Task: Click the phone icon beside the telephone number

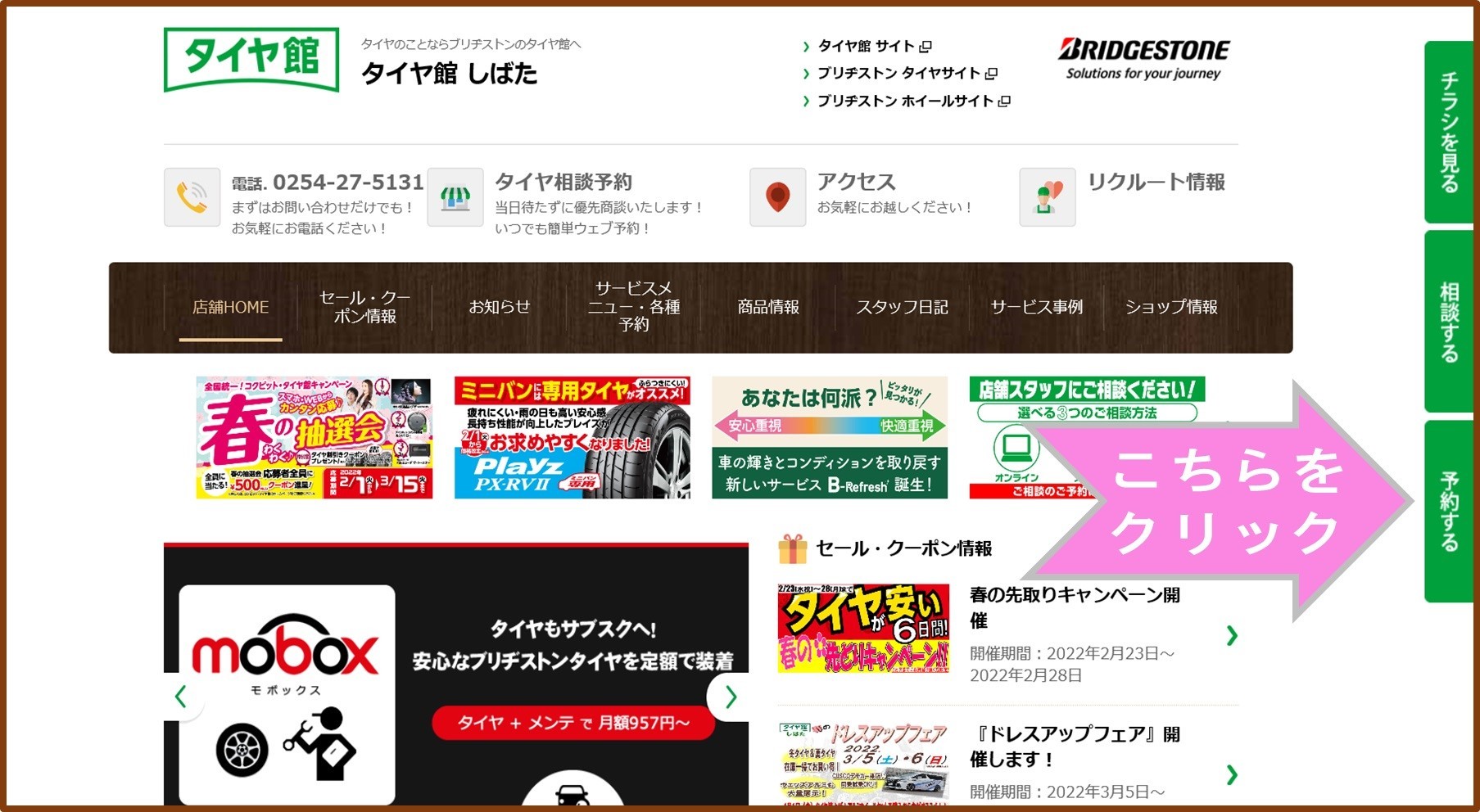Action: coord(192,197)
